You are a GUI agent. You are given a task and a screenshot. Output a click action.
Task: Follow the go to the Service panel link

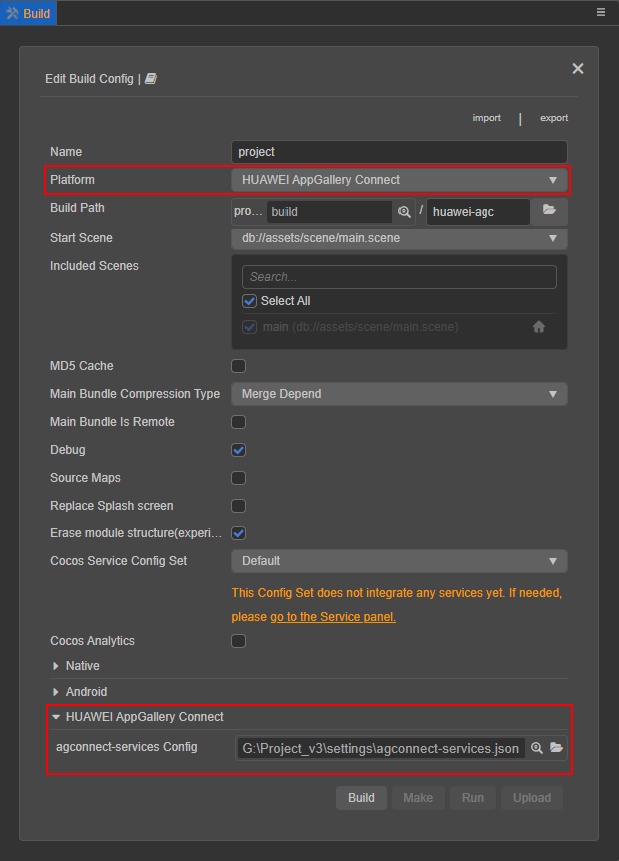333,617
